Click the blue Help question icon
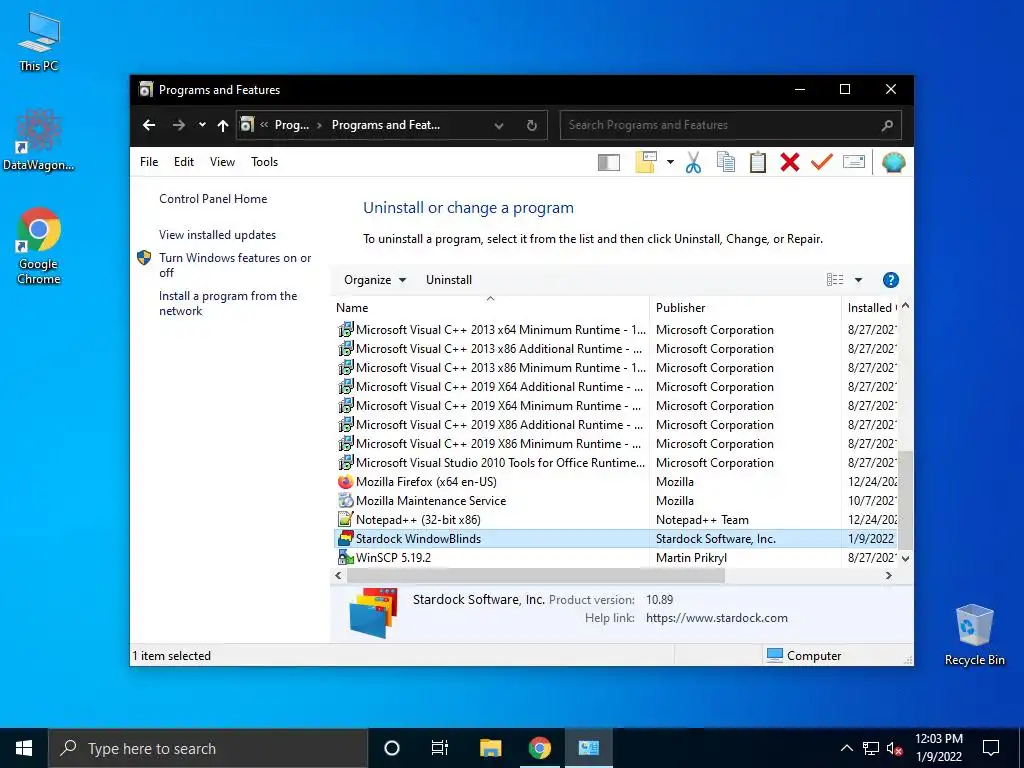The height and width of the screenshot is (768, 1024). (x=890, y=280)
